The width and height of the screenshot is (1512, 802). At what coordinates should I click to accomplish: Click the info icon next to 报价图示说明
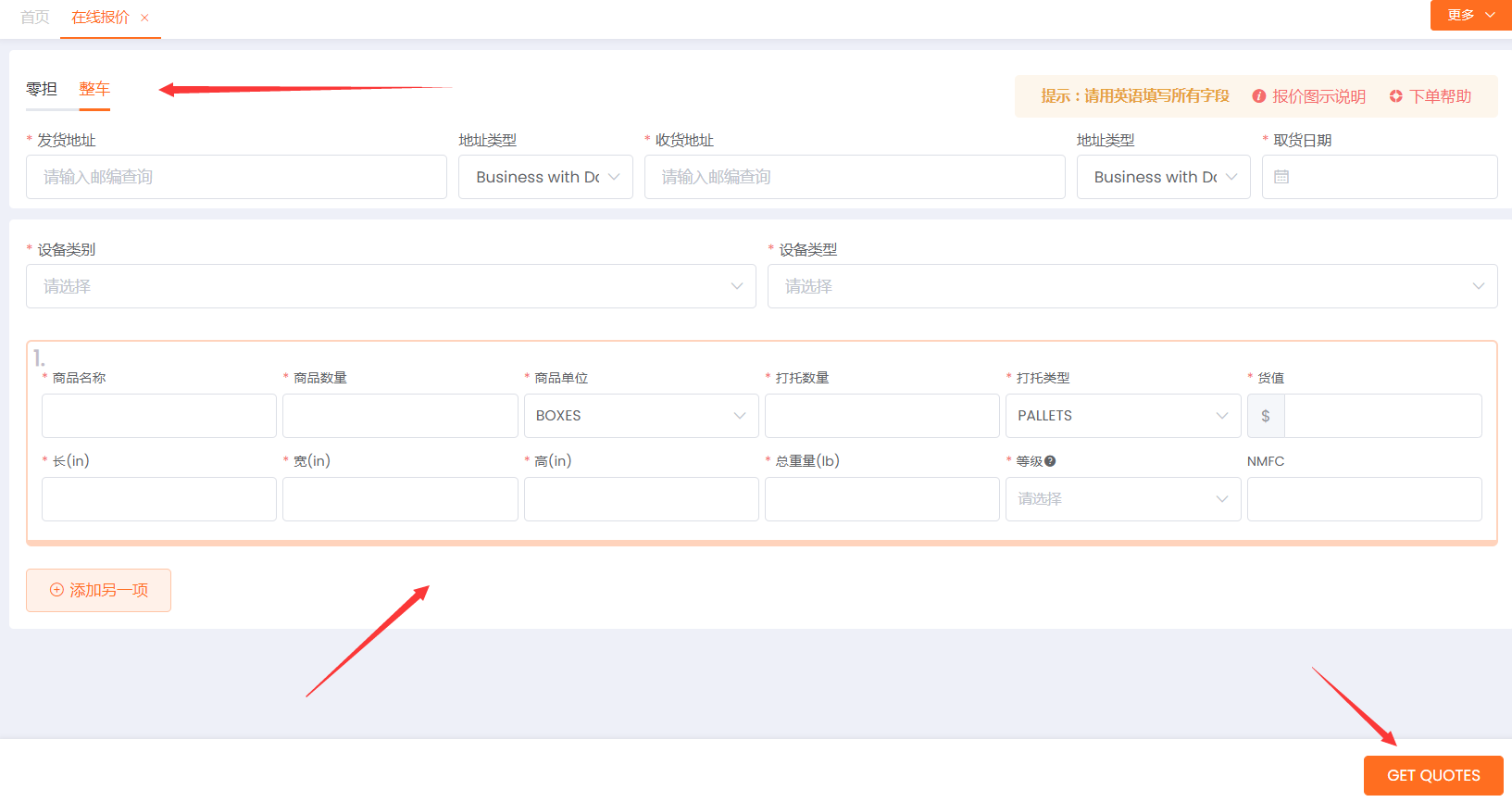point(1258,96)
